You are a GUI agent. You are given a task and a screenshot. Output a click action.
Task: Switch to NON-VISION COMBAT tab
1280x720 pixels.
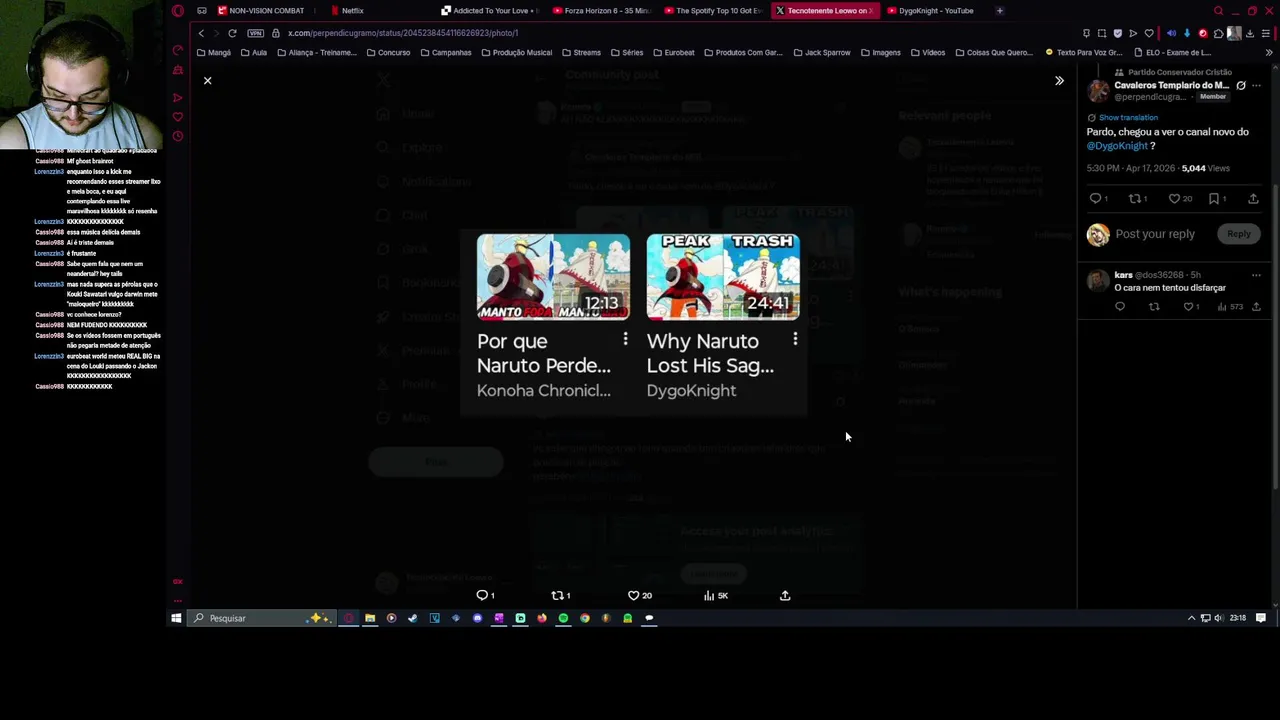262,10
